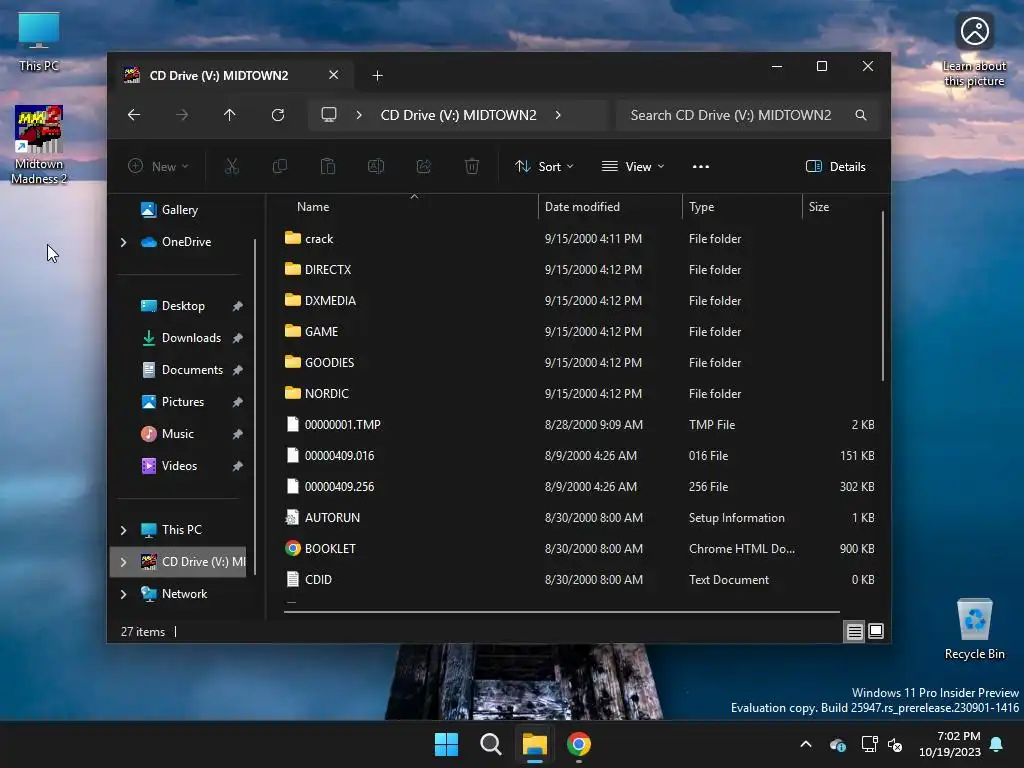
Task: Expand OneDrive in navigation pane
Action: 123,242
